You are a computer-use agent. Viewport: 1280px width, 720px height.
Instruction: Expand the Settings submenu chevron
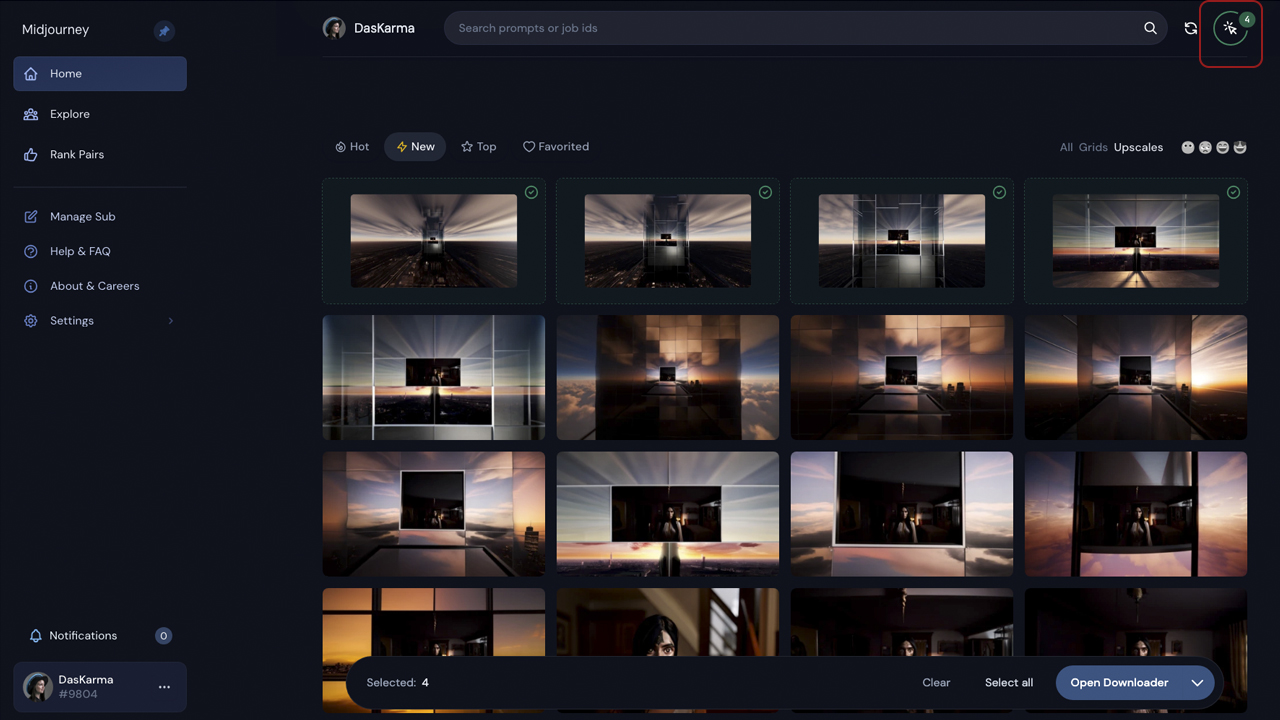click(170, 321)
